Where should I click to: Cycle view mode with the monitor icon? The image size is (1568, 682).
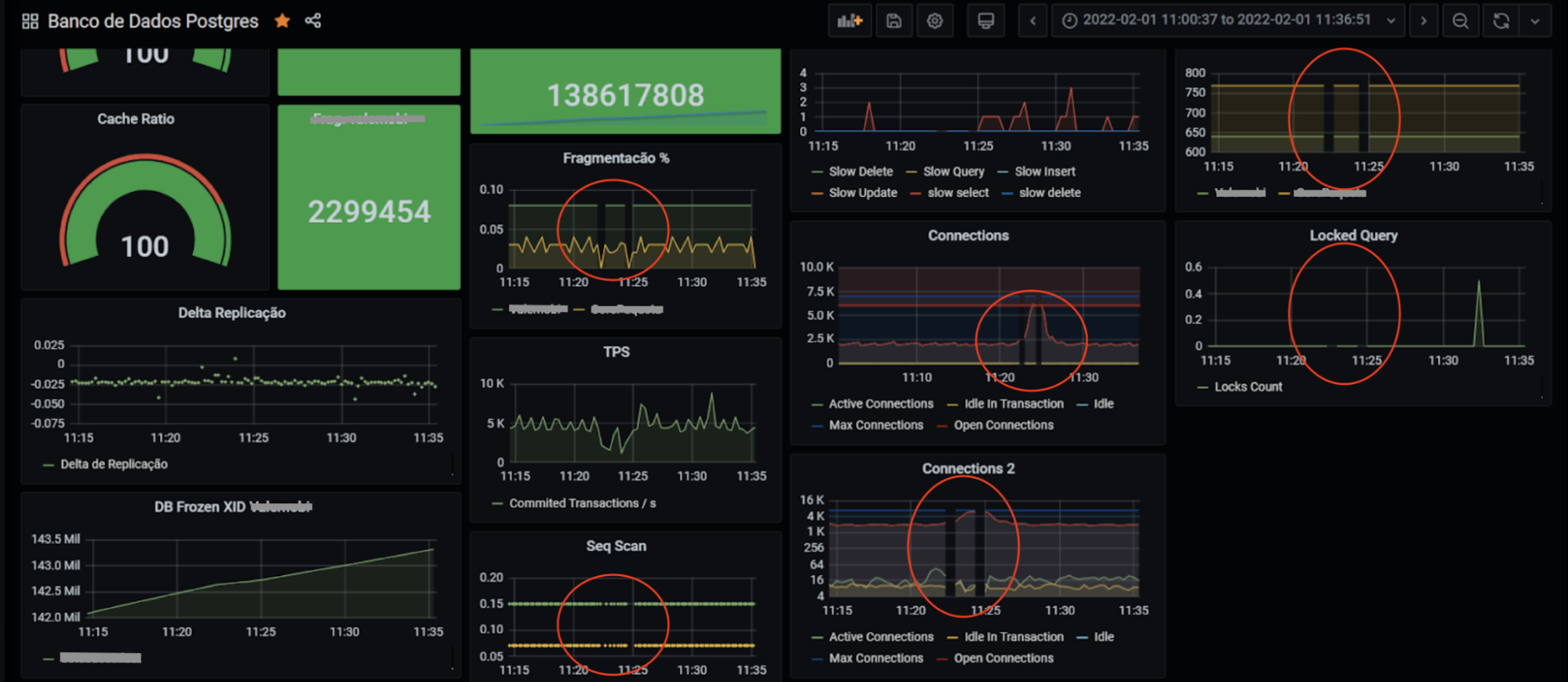pos(986,21)
